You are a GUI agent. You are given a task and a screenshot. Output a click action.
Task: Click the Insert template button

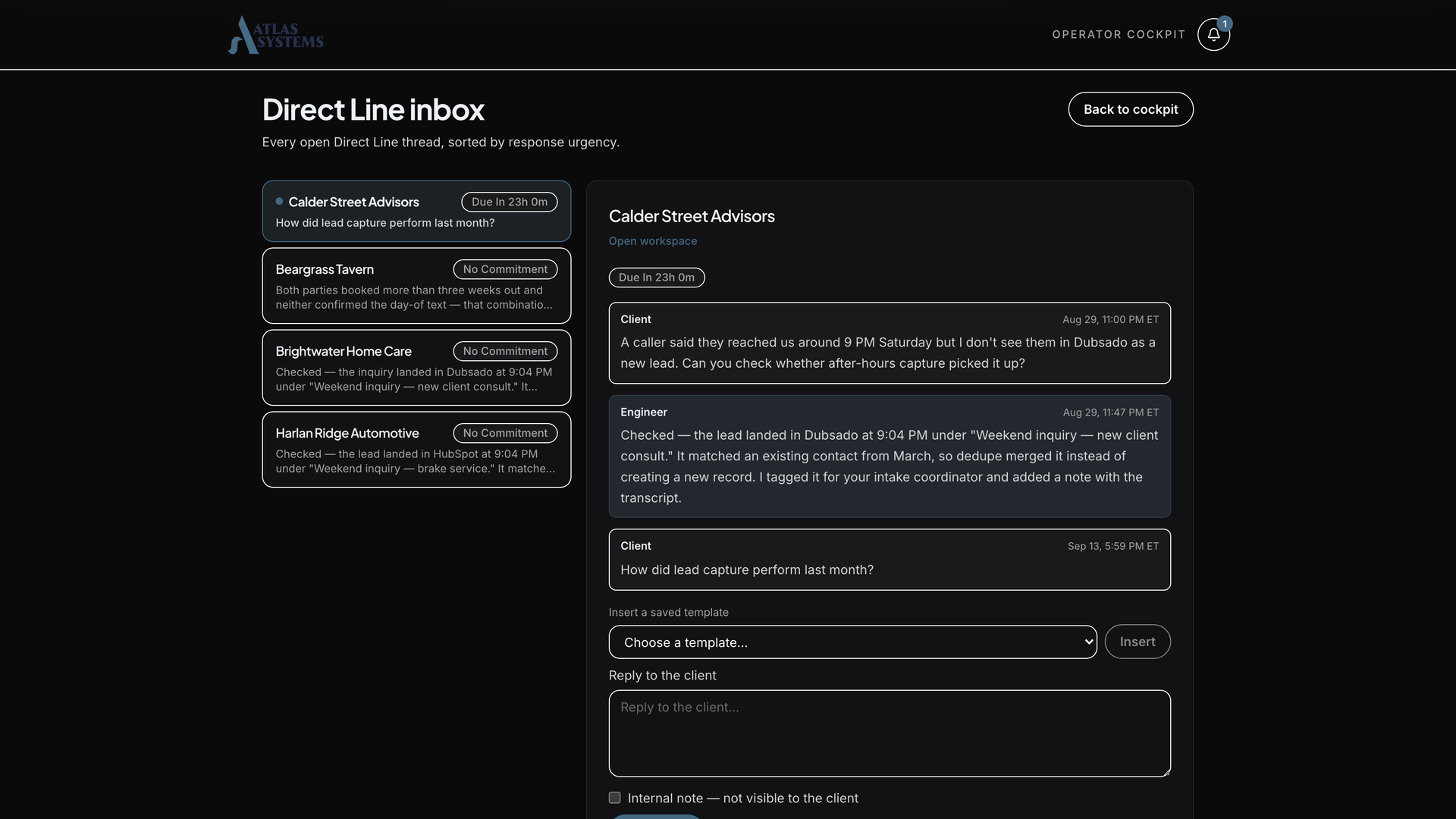1137,642
